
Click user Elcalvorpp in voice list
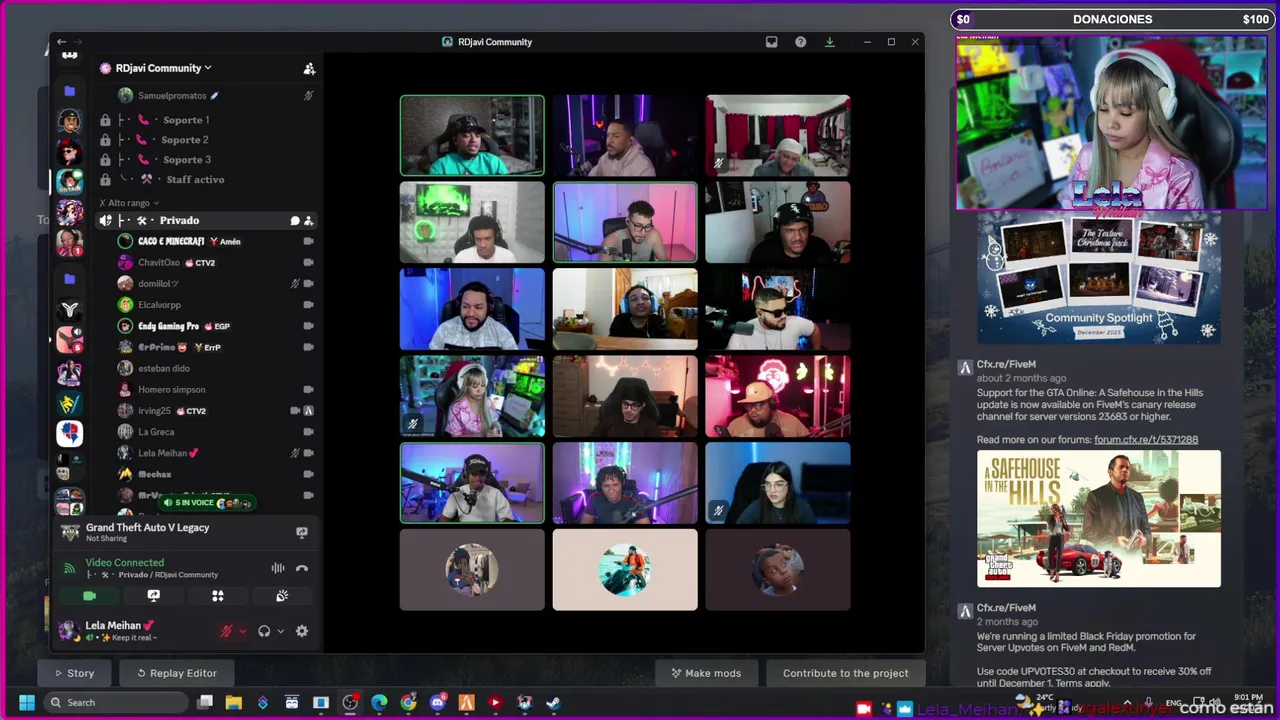[159, 305]
